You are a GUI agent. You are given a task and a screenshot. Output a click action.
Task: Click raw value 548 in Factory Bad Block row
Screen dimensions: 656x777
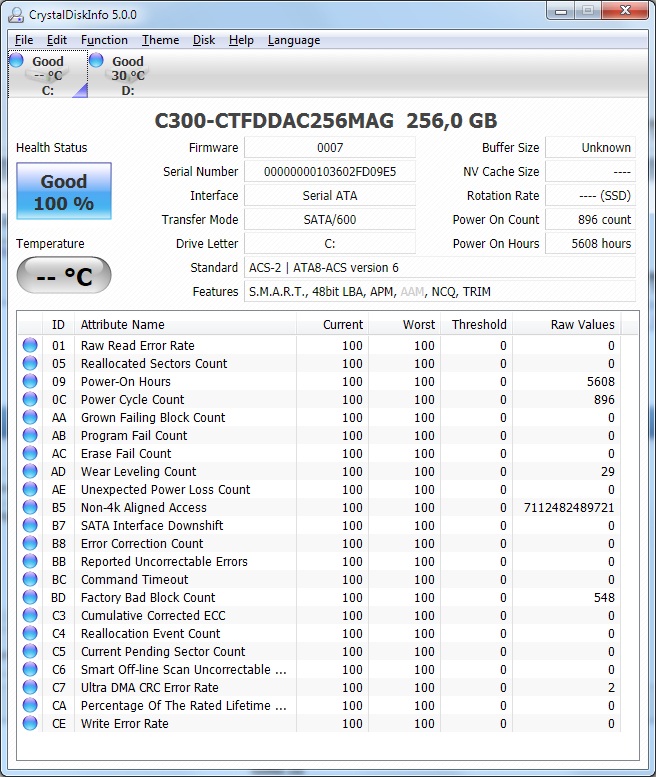[x=604, y=598]
